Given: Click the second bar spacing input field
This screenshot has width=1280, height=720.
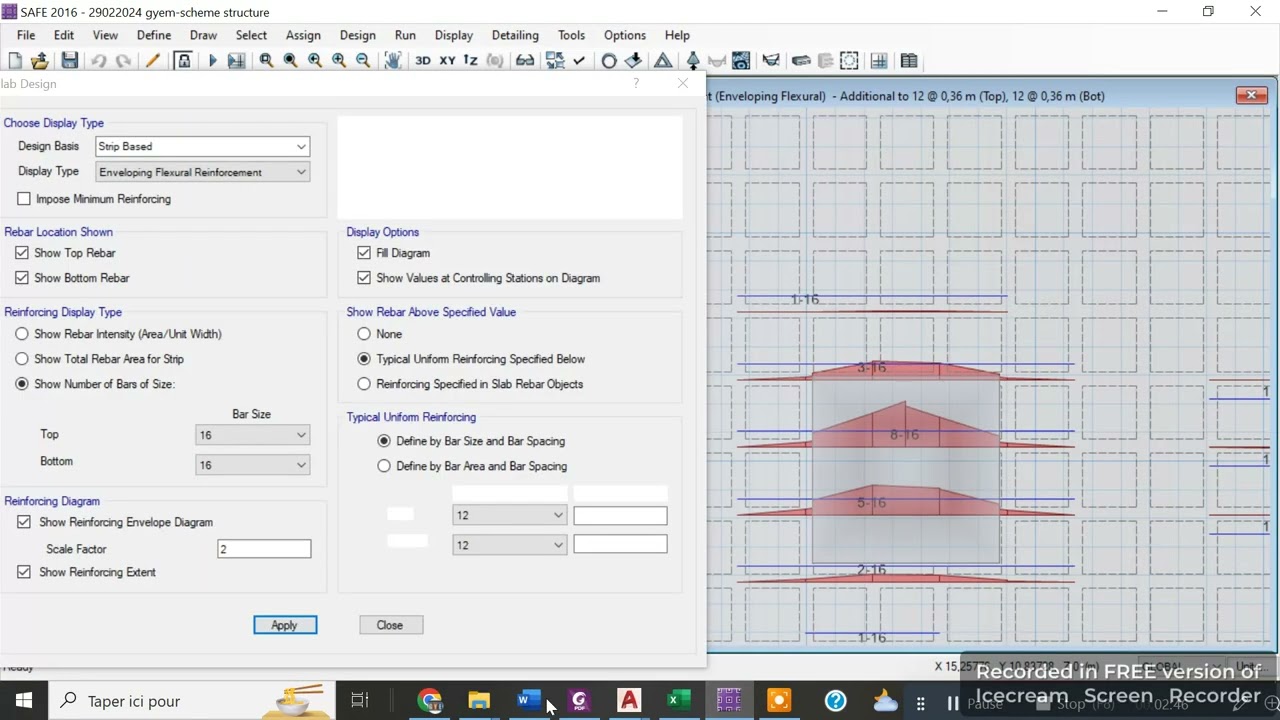Looking at the screenshot, I should (x=620, y=544).
